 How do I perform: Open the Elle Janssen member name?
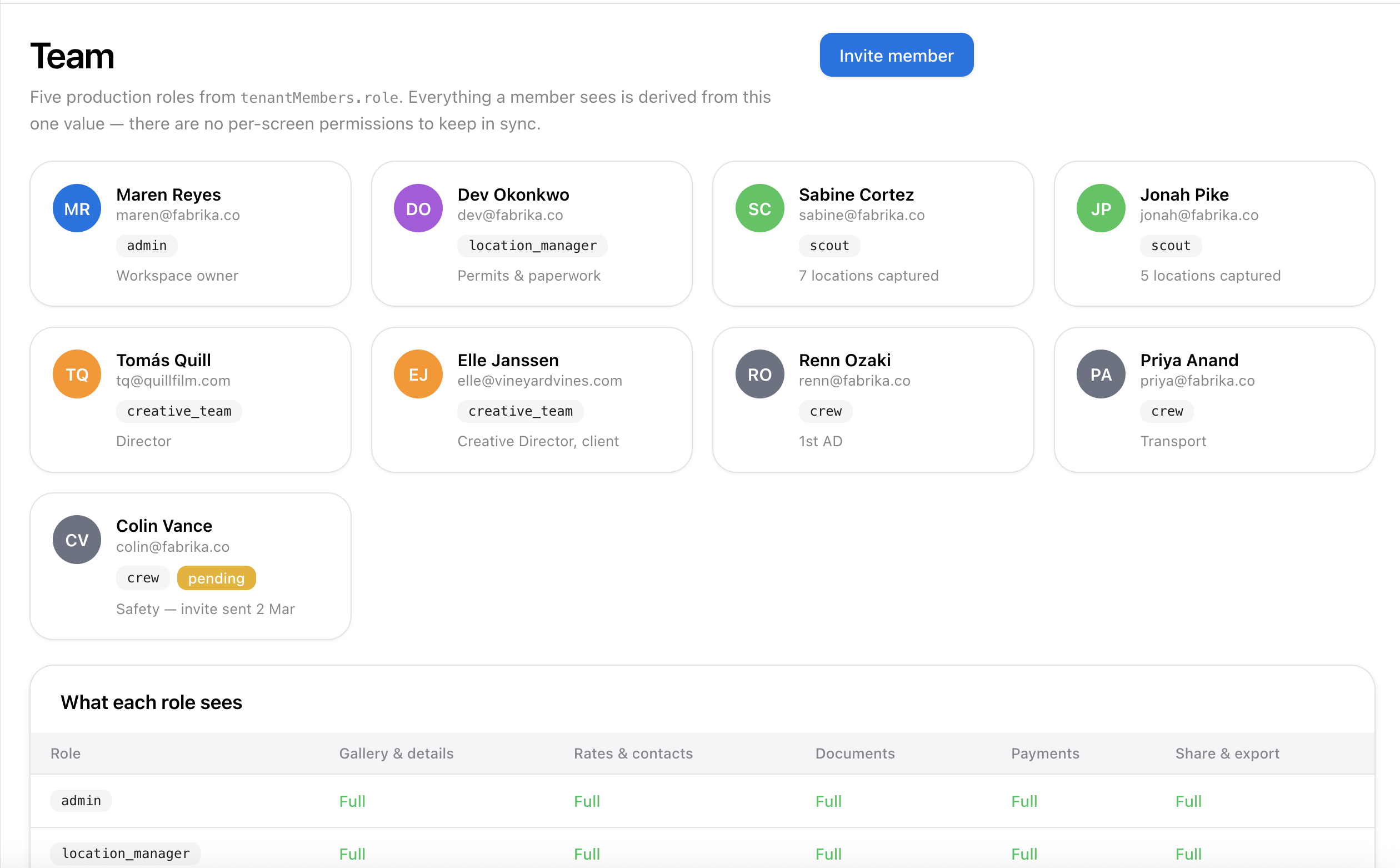click(x=508, y=360)
